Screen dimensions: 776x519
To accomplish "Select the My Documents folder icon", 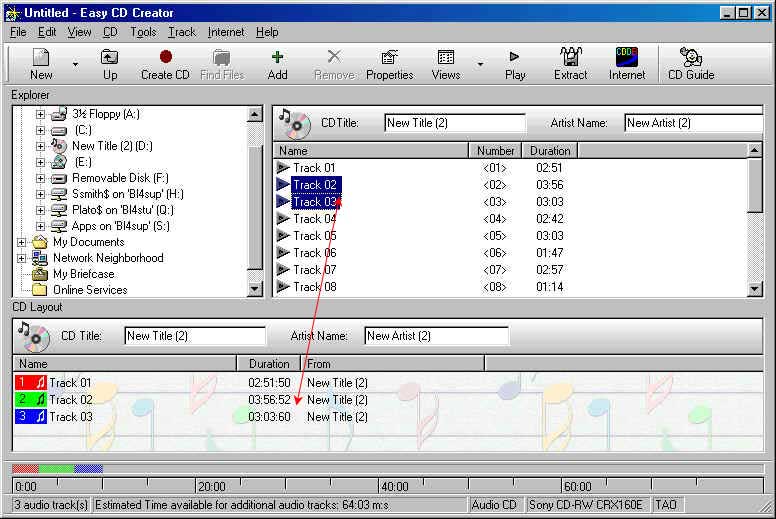I will [x=40, y=242].
